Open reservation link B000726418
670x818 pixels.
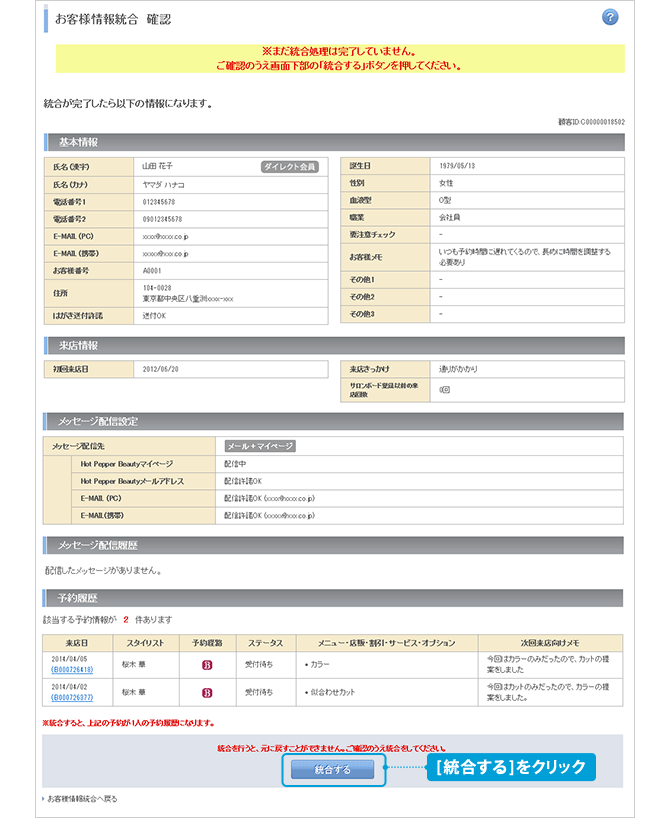[x=72, y=669]
